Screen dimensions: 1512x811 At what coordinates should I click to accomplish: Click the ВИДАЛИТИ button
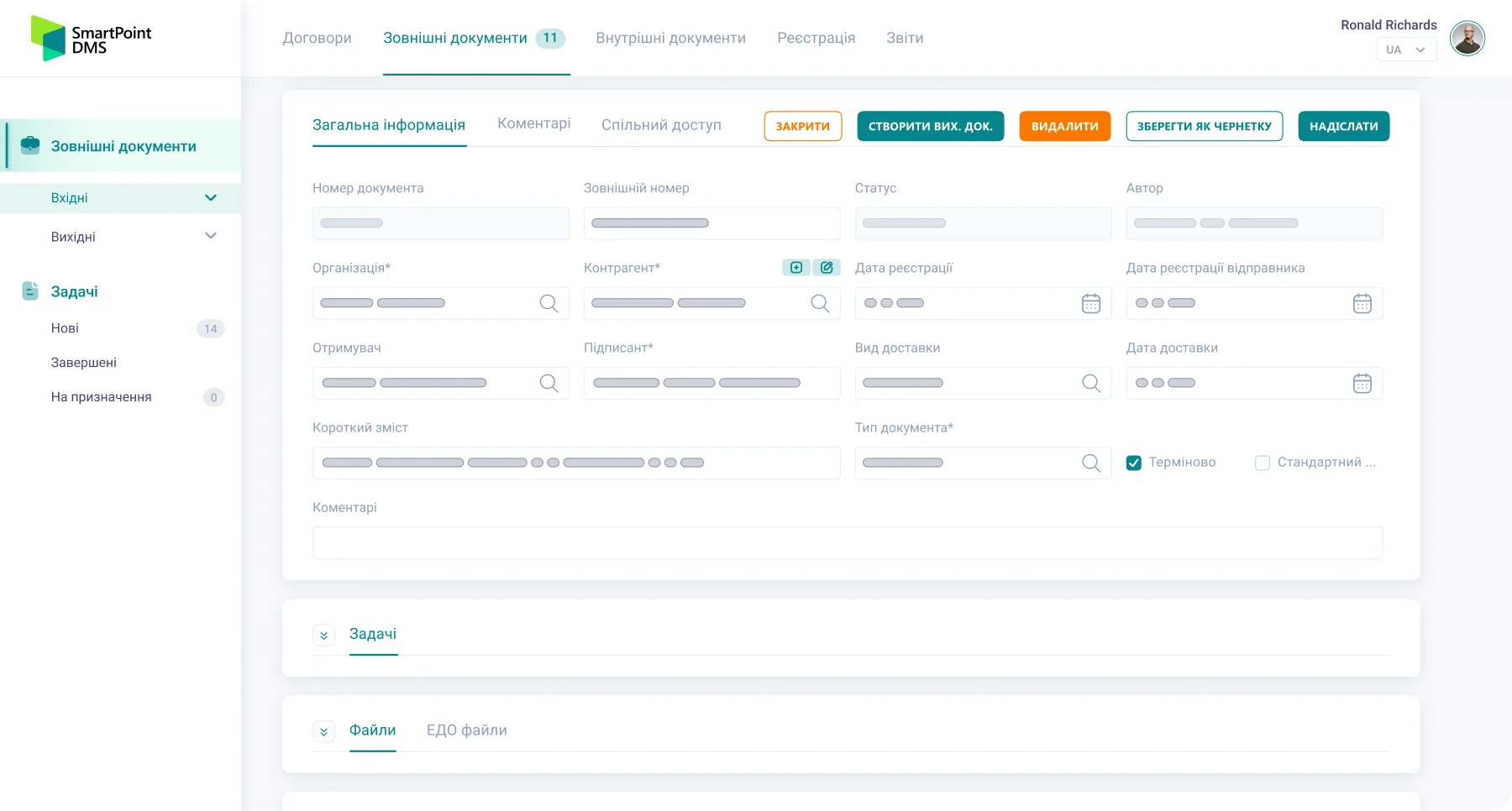(x=1064, y=126)
